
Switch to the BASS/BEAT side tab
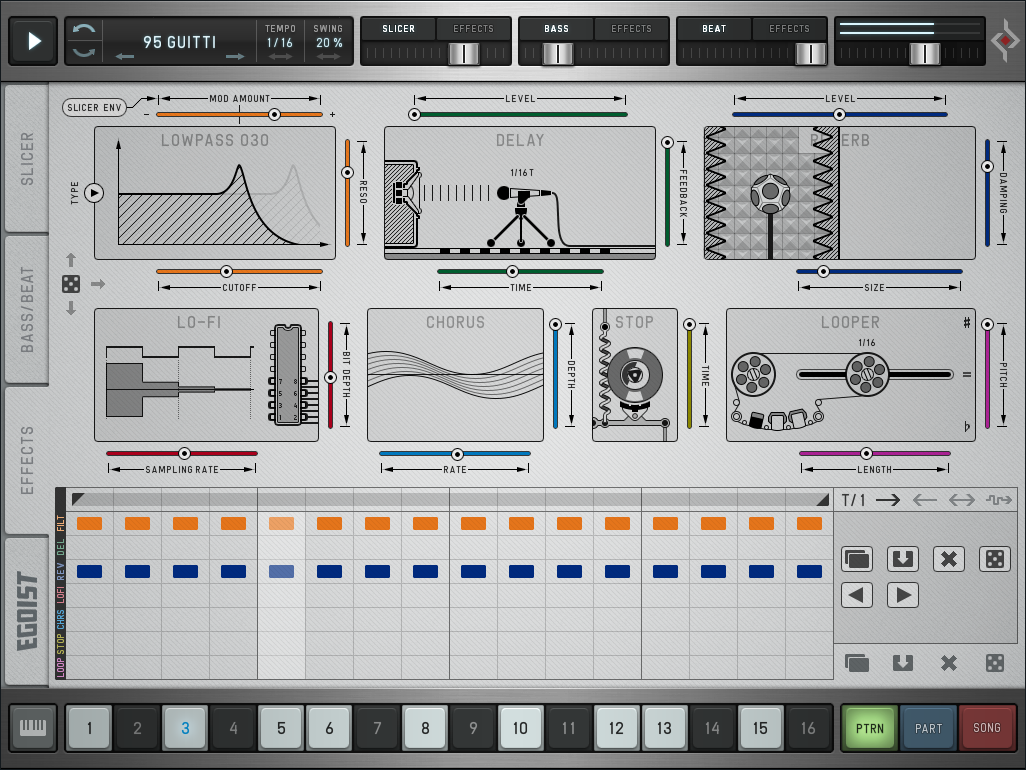point(27,310)
